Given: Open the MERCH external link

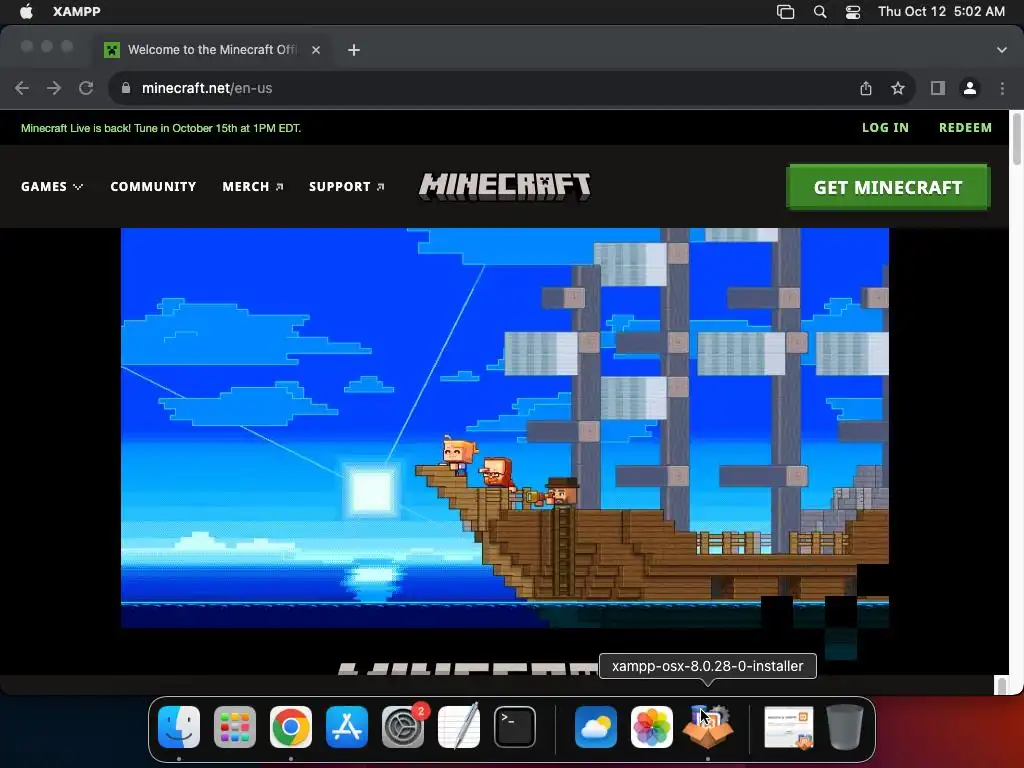Looking at the screenshot, I should point(253,187).
